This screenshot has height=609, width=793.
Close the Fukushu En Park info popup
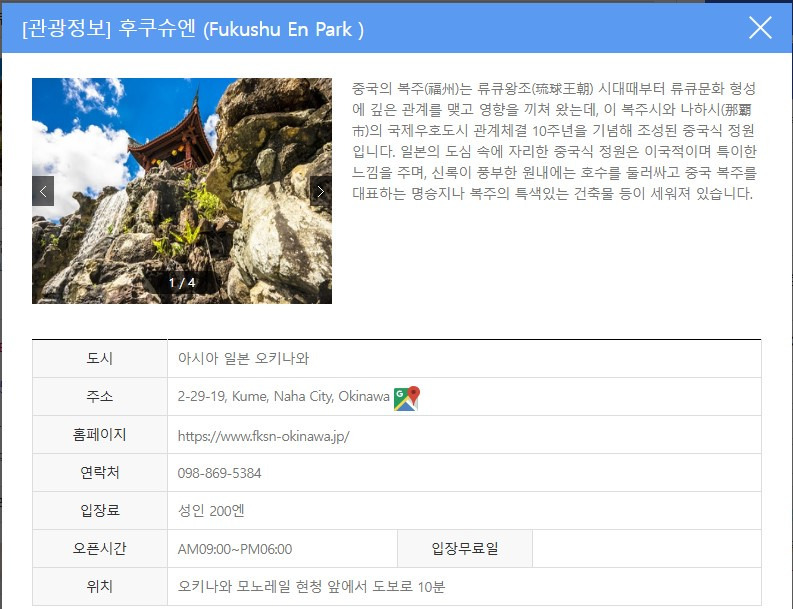click(x=760, y=28)
